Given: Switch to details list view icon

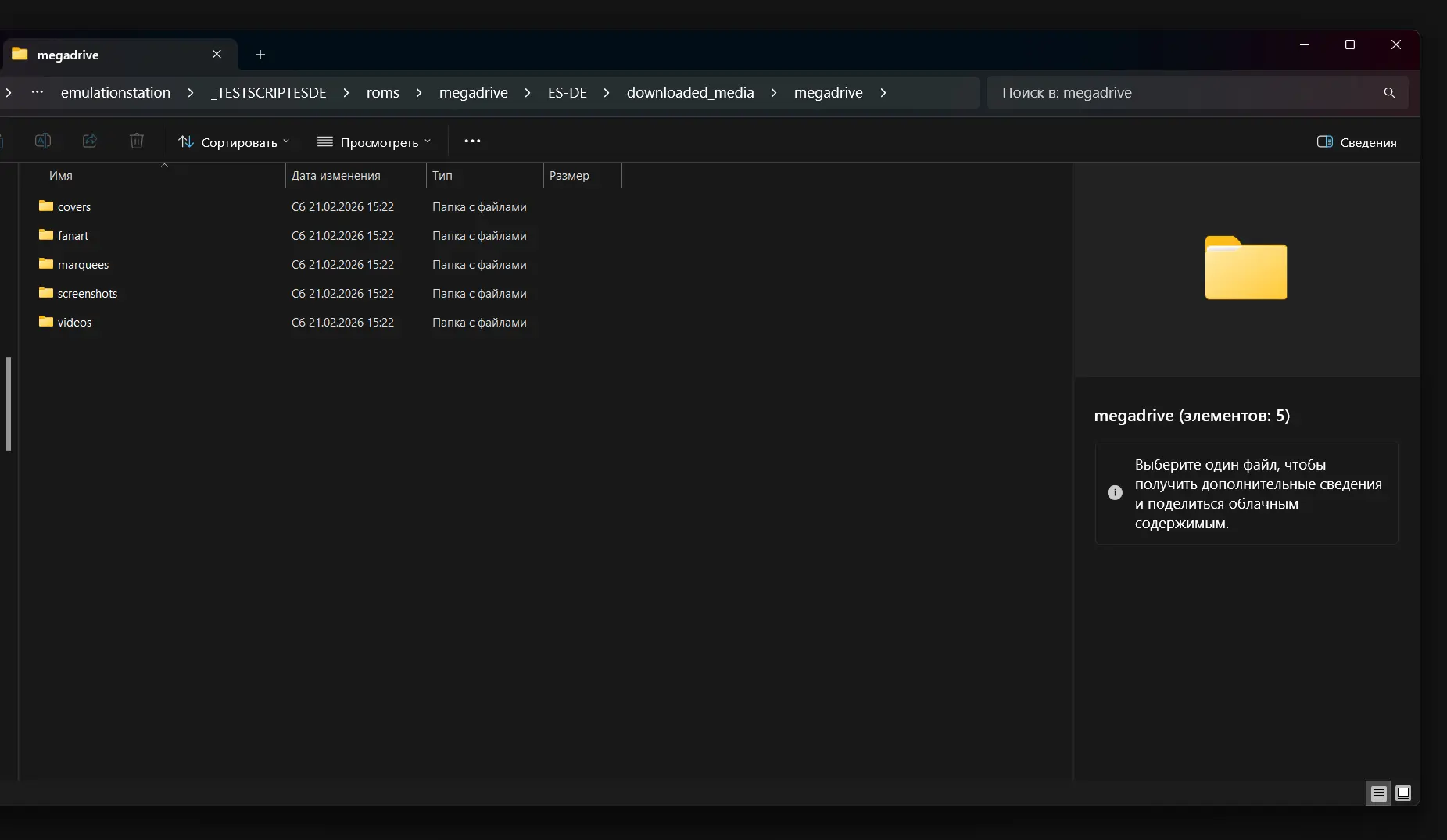Looking at the screenshot, I should click(1378, 794).
